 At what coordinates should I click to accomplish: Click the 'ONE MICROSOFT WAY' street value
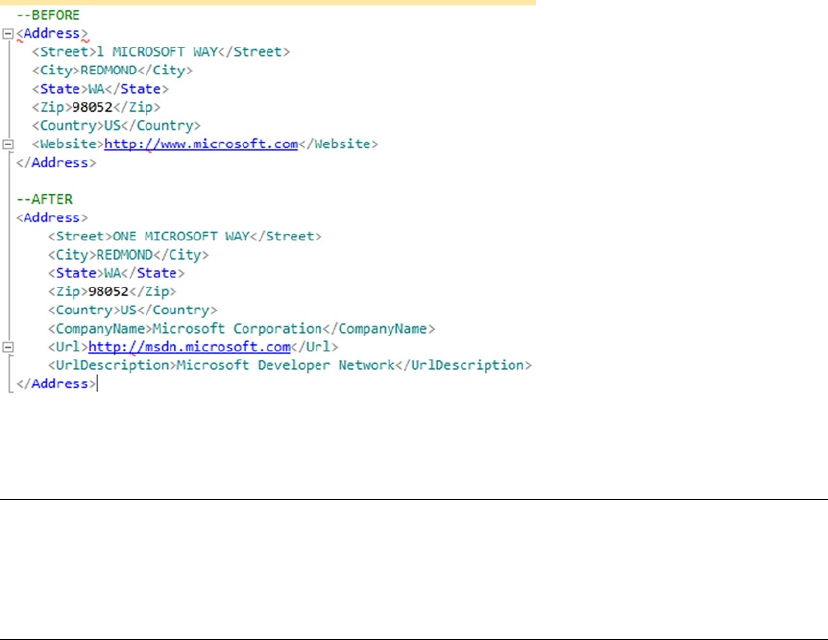pyautogui.click(x=181, y=236)
